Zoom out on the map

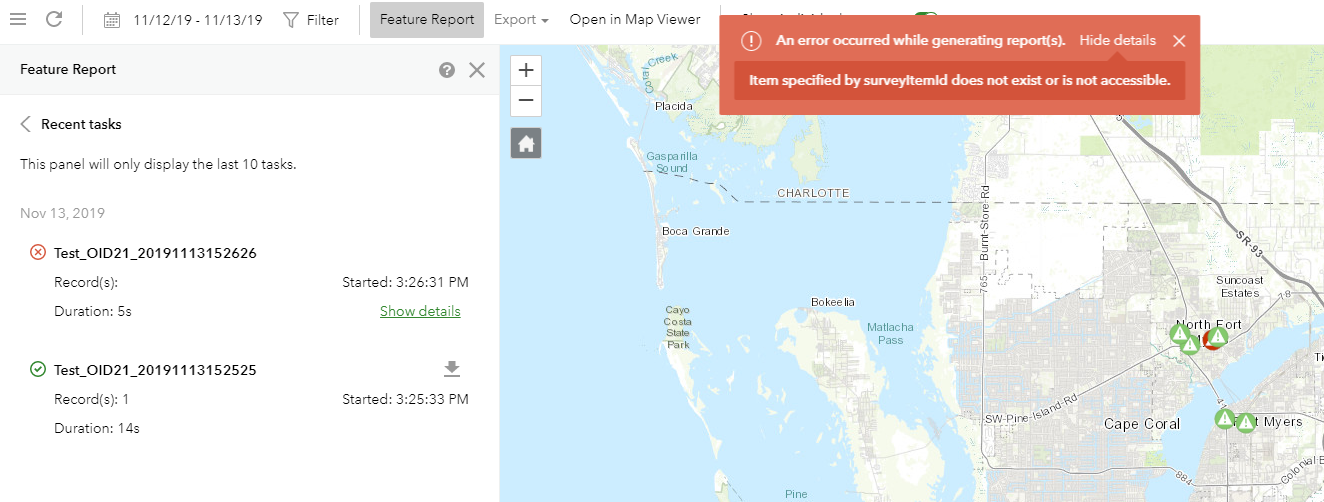(x=526, y=101)
